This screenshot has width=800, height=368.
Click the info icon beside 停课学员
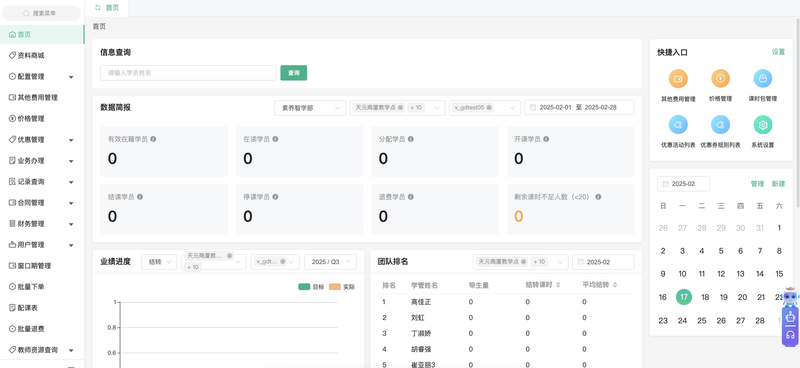pyautogui.click(x=275, y=197)
